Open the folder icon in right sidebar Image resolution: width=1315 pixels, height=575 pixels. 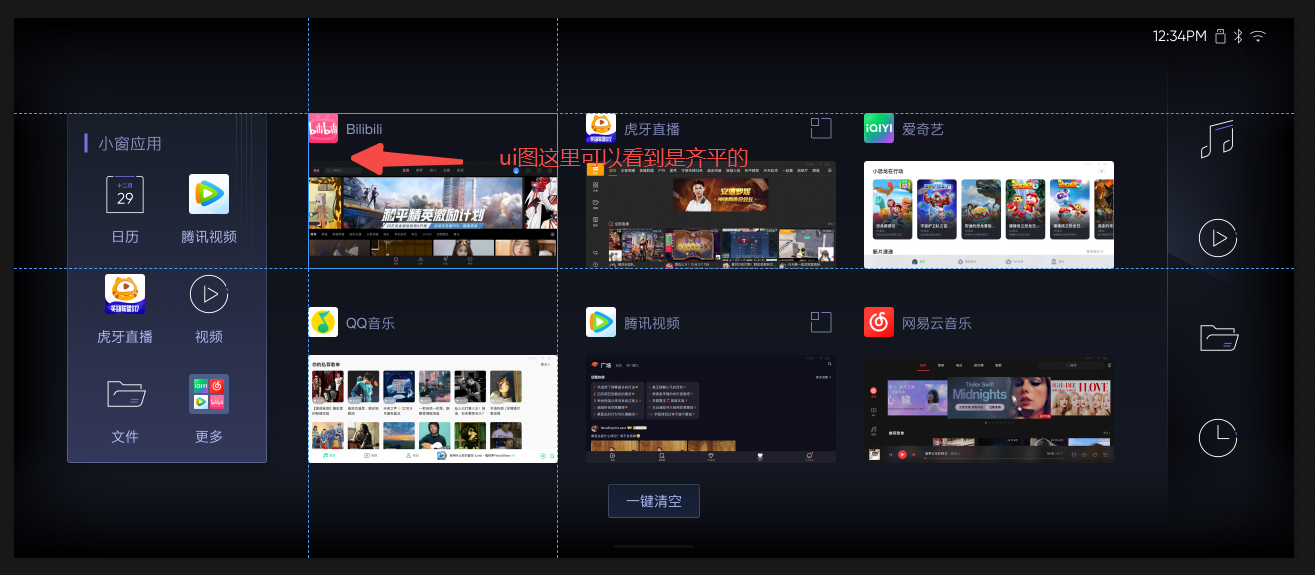[x=1219, y=338]
